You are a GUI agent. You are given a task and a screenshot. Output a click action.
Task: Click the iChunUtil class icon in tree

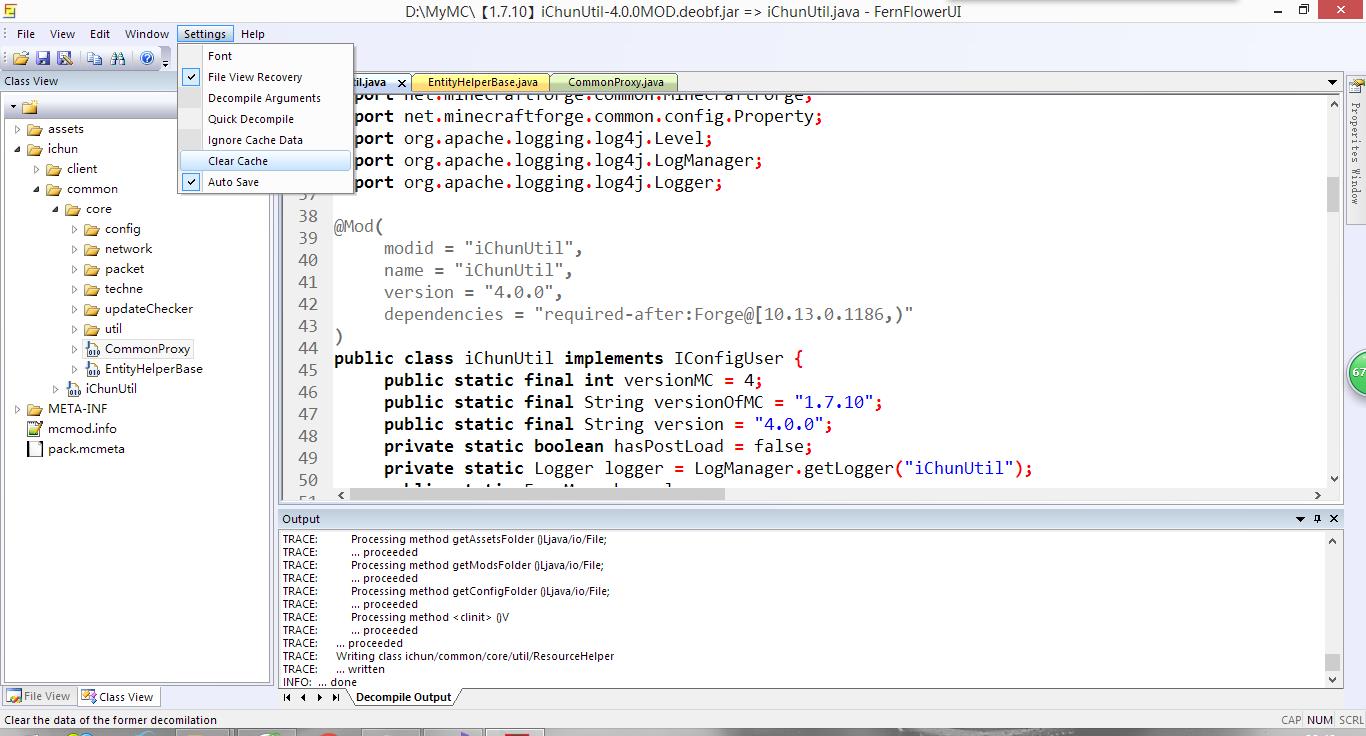point(73,389)
